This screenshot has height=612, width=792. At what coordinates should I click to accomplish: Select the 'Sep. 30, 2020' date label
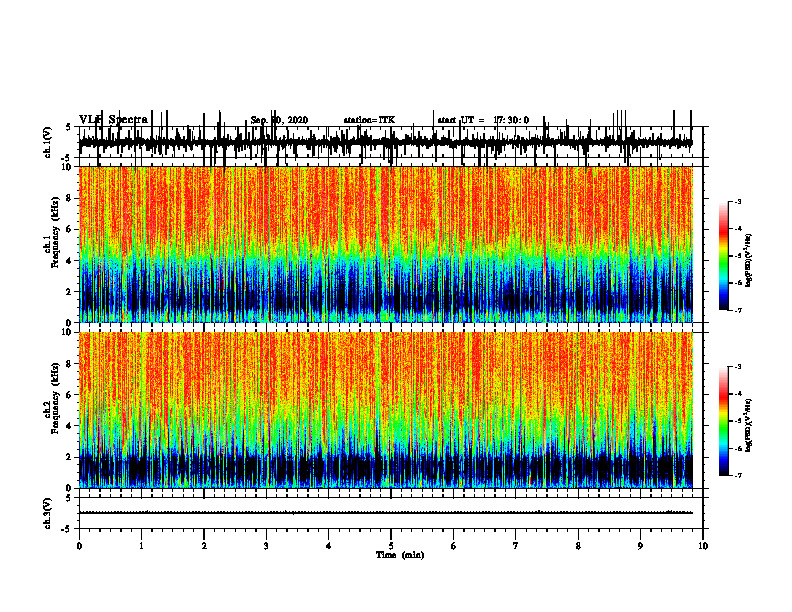pyautogui.click(x=279, y=120)
